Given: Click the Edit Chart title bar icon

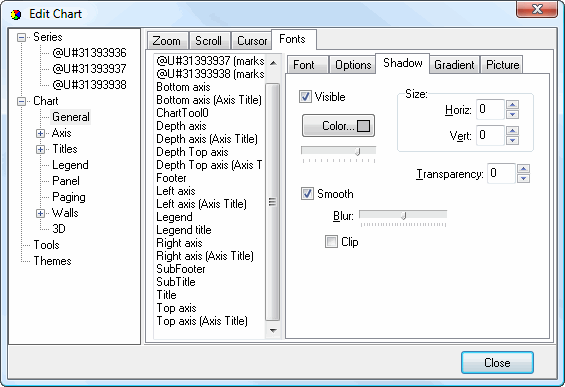Looking at the screenshot, I should coord(16,14).
